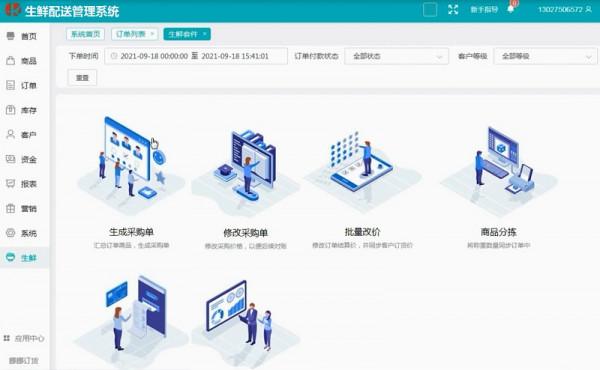Screen dimensions: 600x370
Task: Open the 生成采购单 card illustration
Action: (x=131, y=165)
